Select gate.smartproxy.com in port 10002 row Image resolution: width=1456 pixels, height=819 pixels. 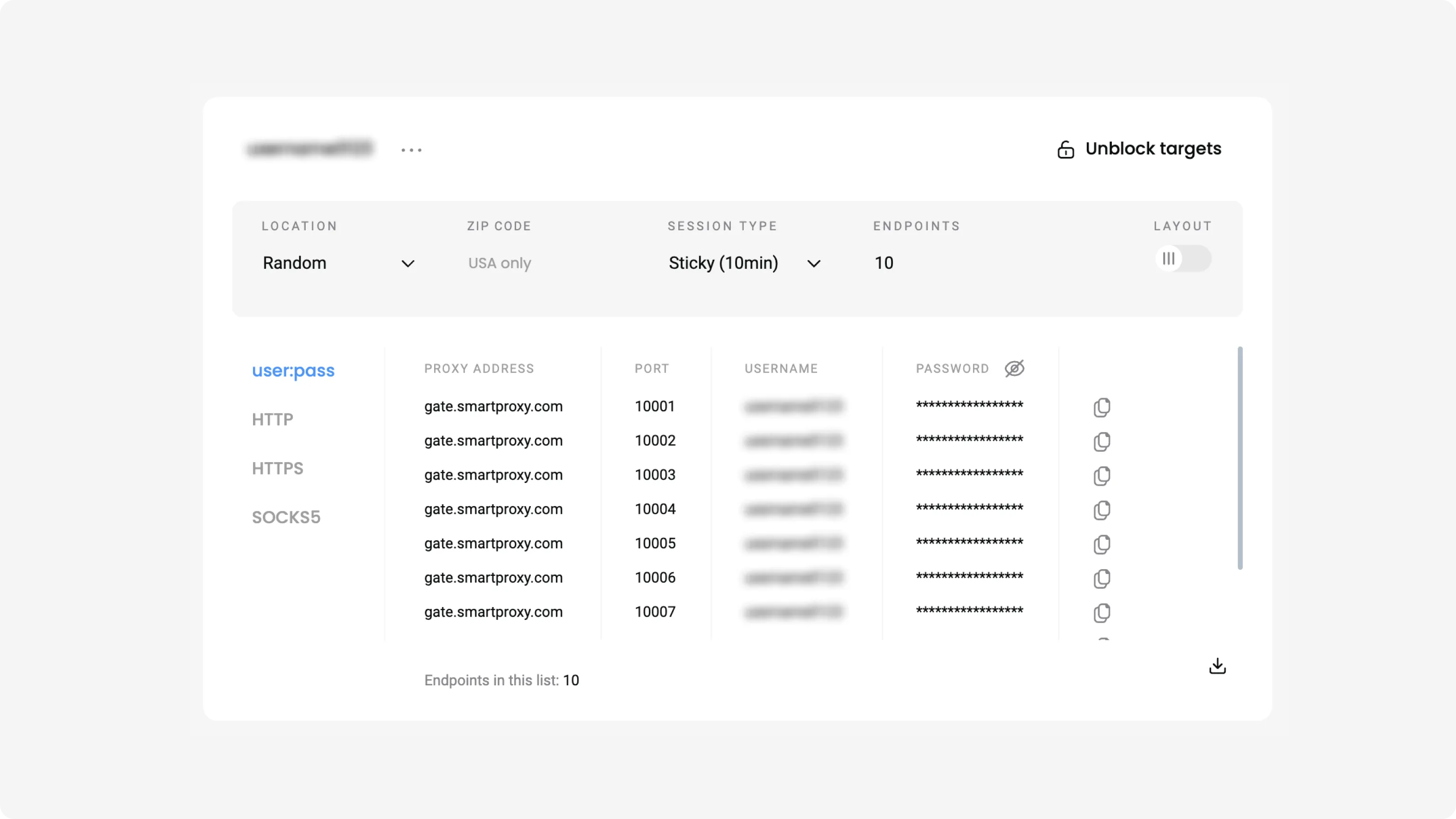[x=493, y=440]
